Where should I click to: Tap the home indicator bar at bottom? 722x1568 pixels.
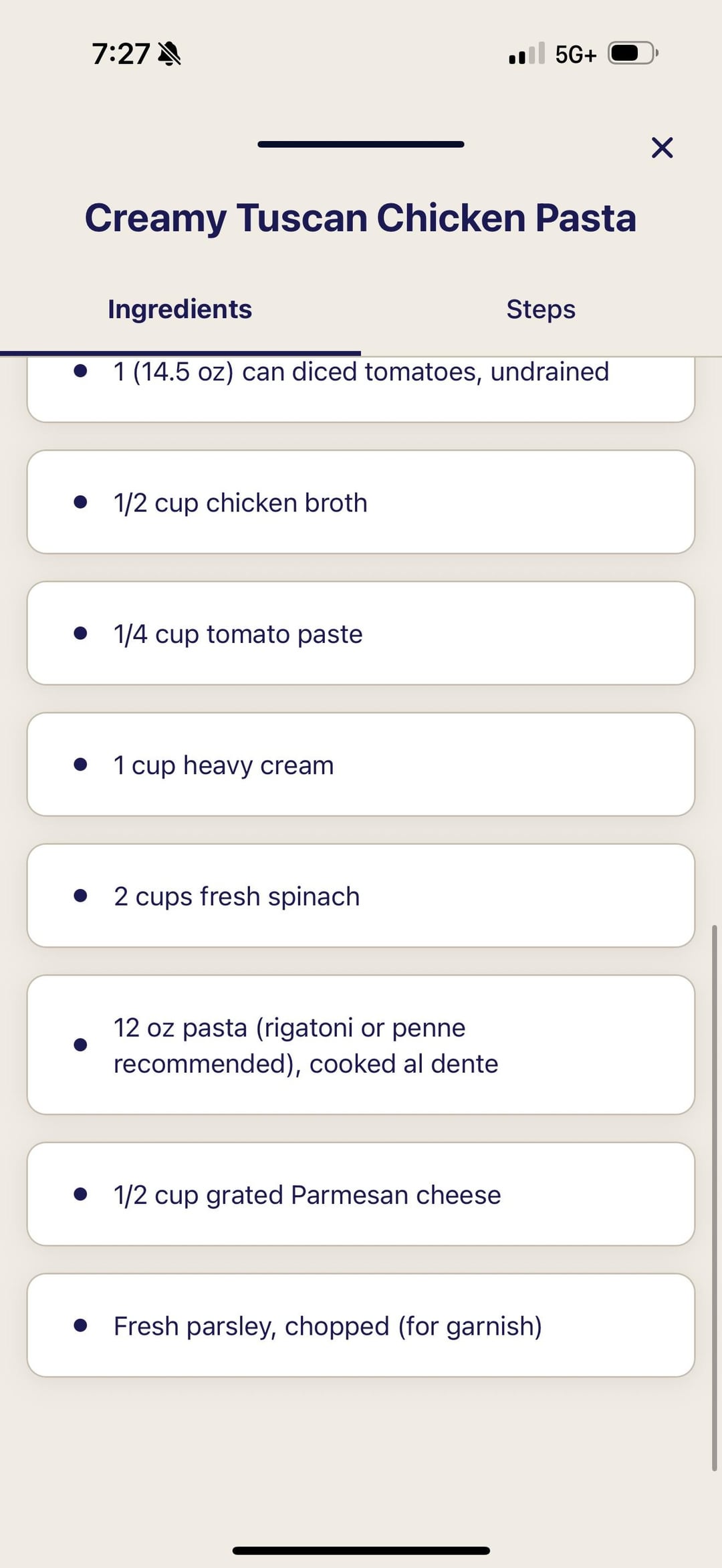[x=361, y=1551]
